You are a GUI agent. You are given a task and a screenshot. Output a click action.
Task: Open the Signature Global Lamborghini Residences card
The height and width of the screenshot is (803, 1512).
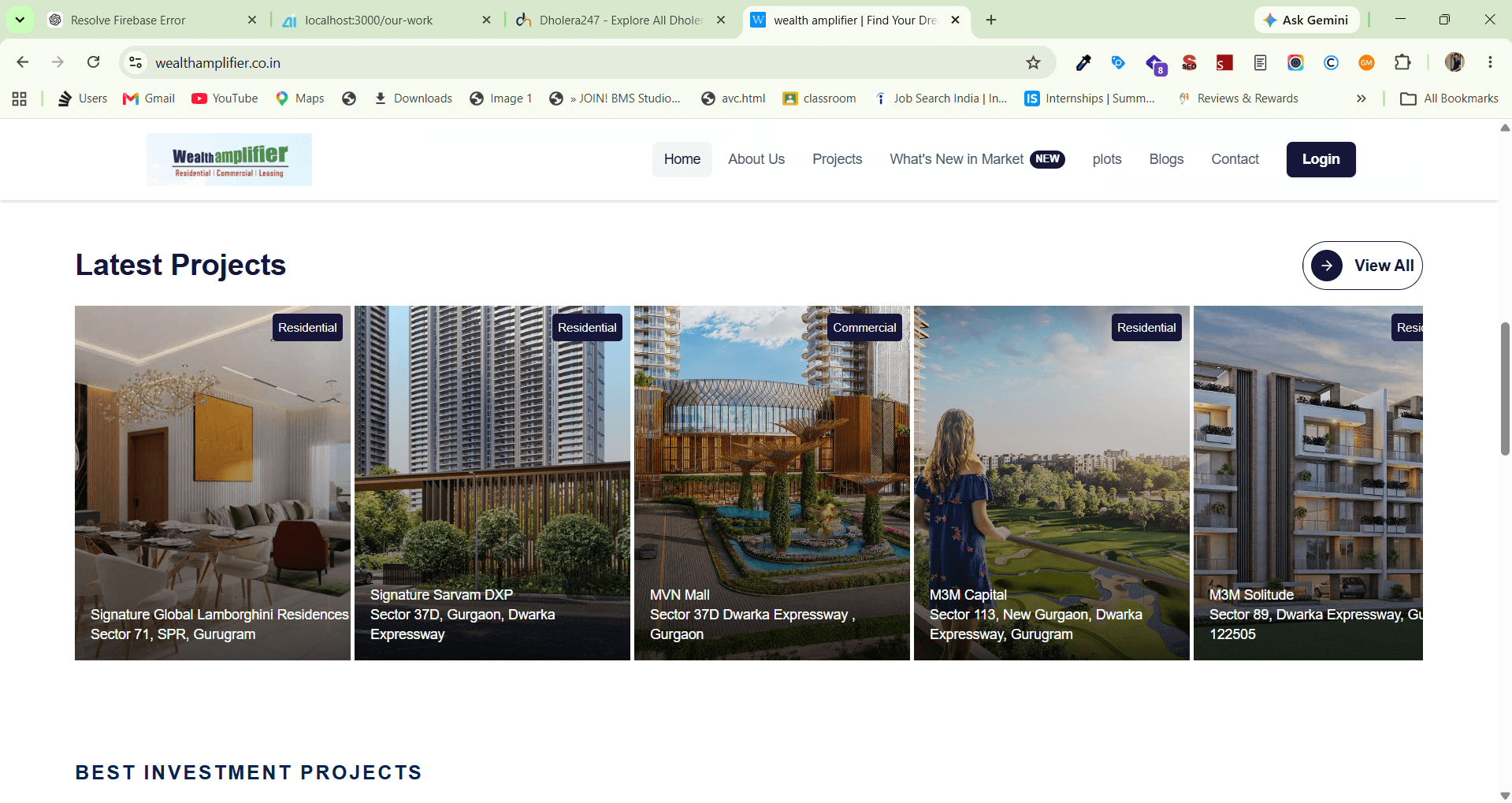tap(213, 483)
